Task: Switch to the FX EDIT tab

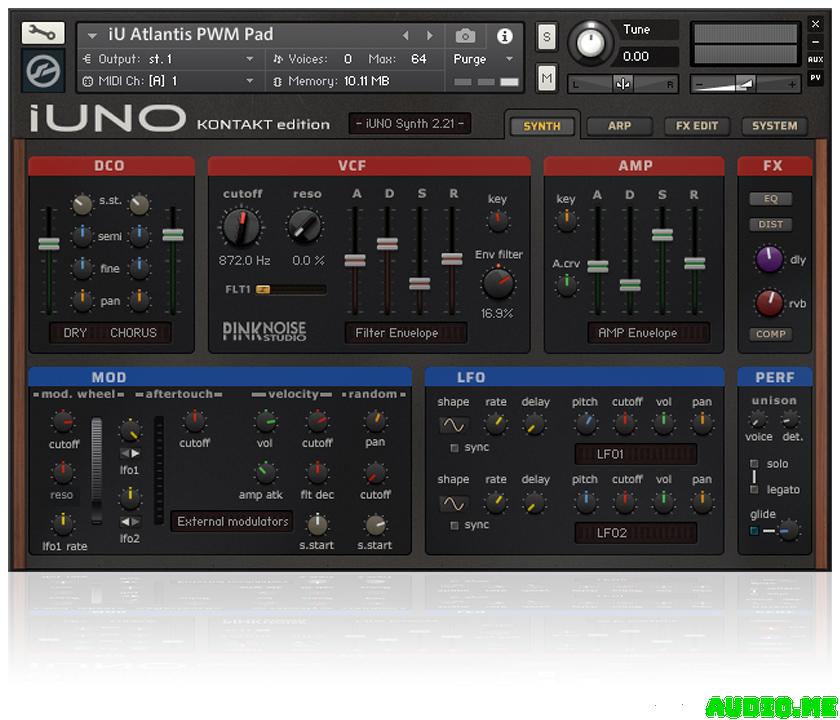Action: click(x=697, y=126)
